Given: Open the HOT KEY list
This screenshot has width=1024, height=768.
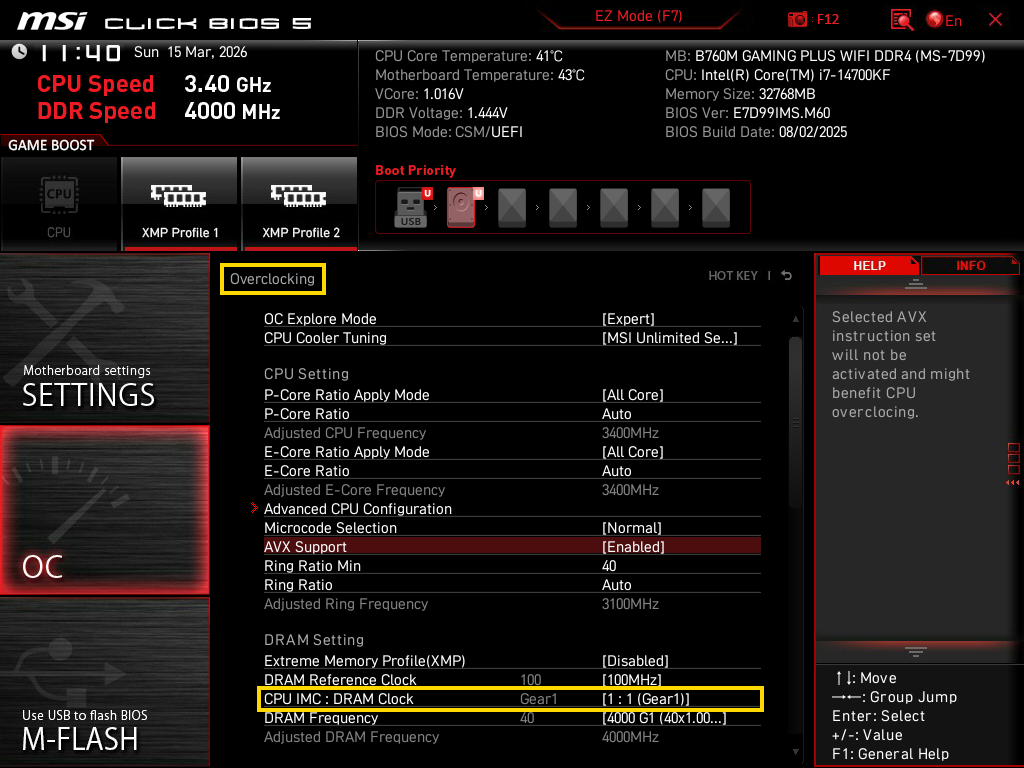Looking at the screenshot, I should coord(733,276).
